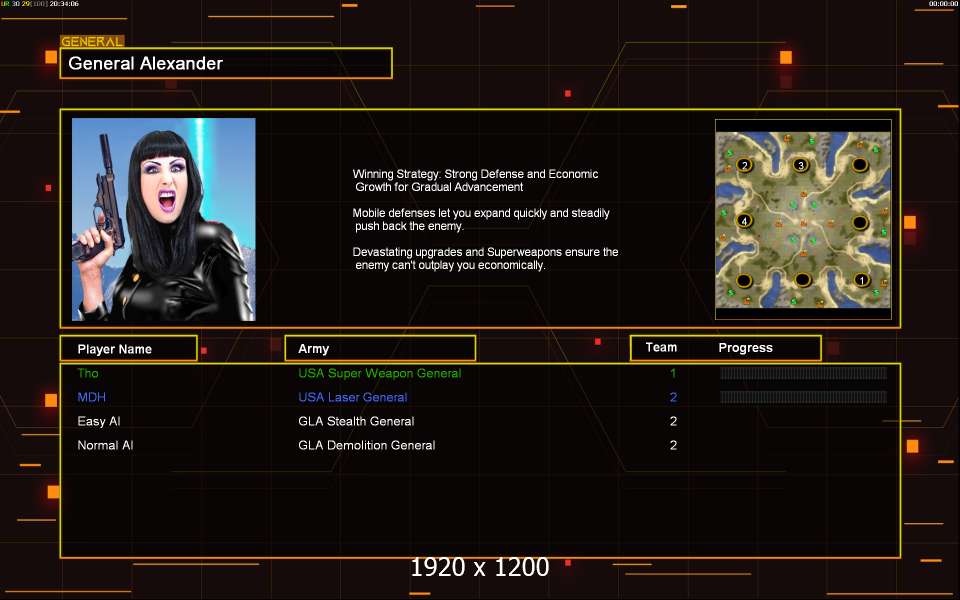The width and height of the screenshot is (960, 600).
Task: Click the Progress column header
Action: point(745,347)
